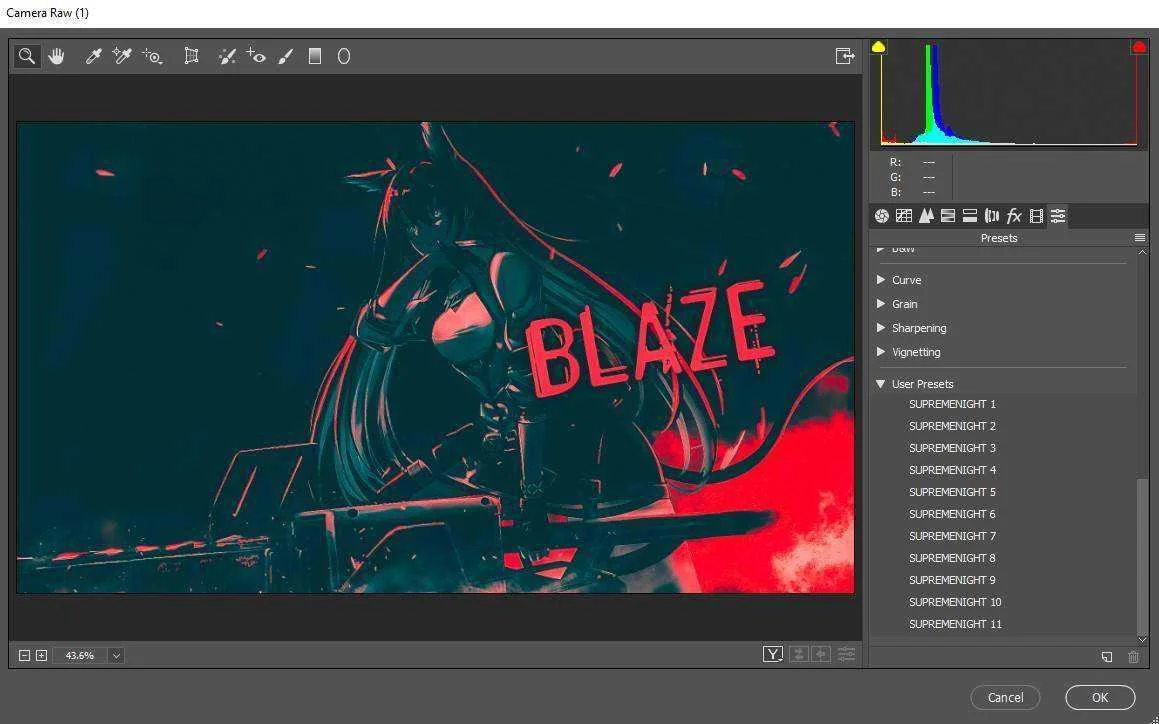Open the Tone Curve panel tab

(903, 216)
